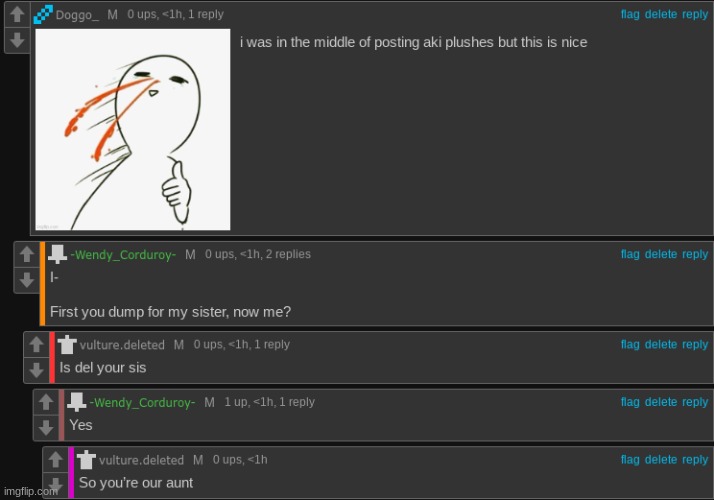The height and width of the screenshot is (500, 714).
Task: Upvote the 'Yes' comment by -Wendy_Corduroy-
Action: (46, 402)
